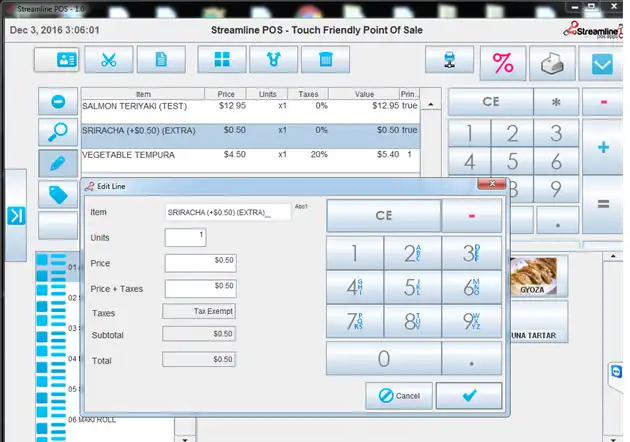Click the Units column header
Image resolution: width=630 pixels, height=442 pixels.
267,94
